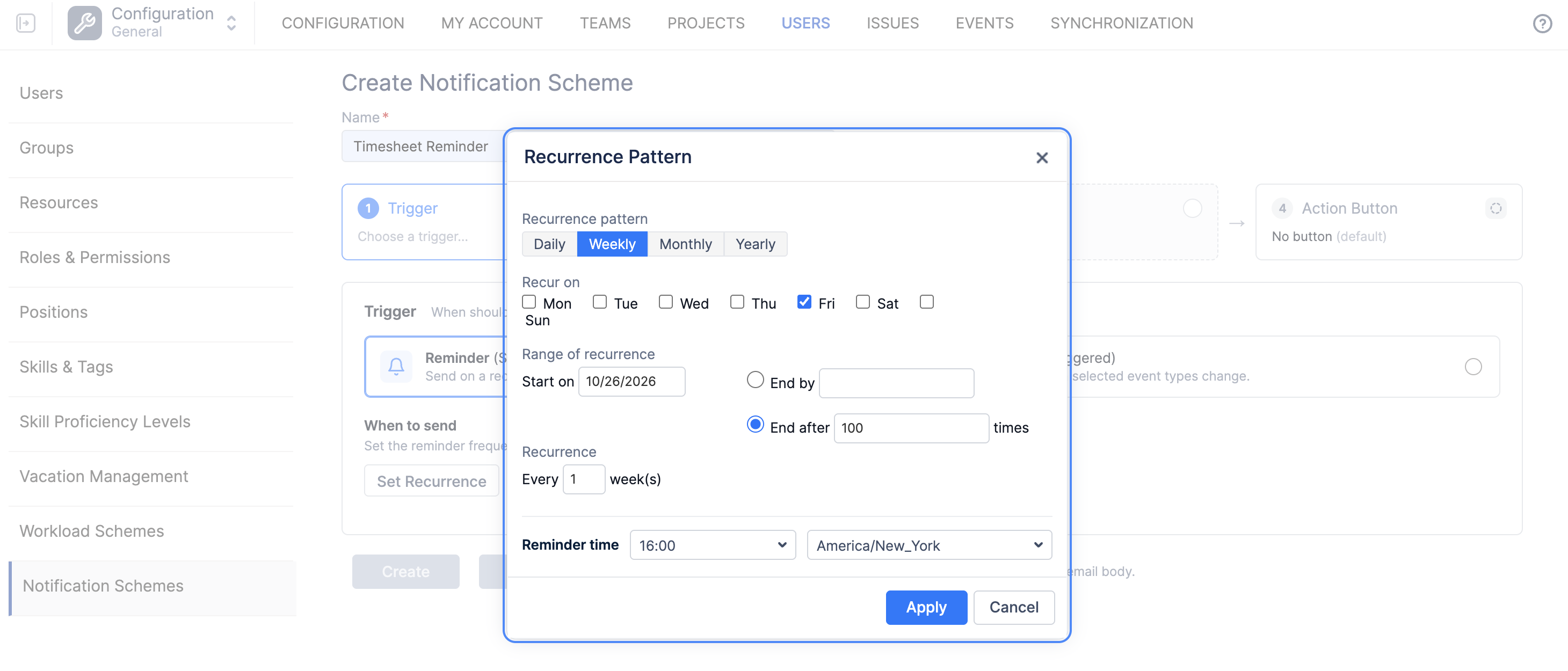Select the Weekly recurrence pattern

[612, 244]
